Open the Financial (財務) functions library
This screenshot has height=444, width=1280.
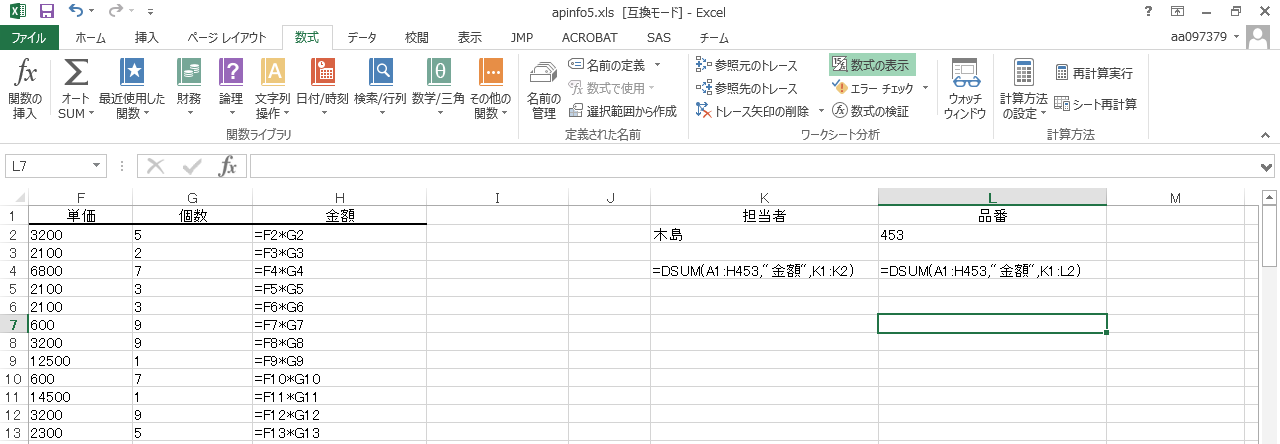click(x=188, y=88)
